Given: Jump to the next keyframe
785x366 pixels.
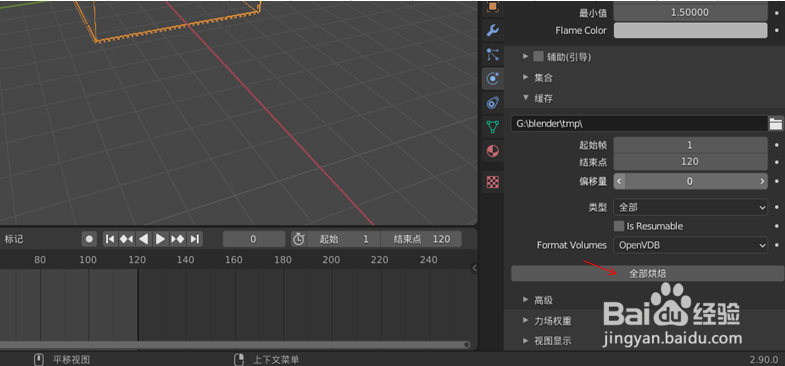Looking at the screenshot, I should [178, 239].
